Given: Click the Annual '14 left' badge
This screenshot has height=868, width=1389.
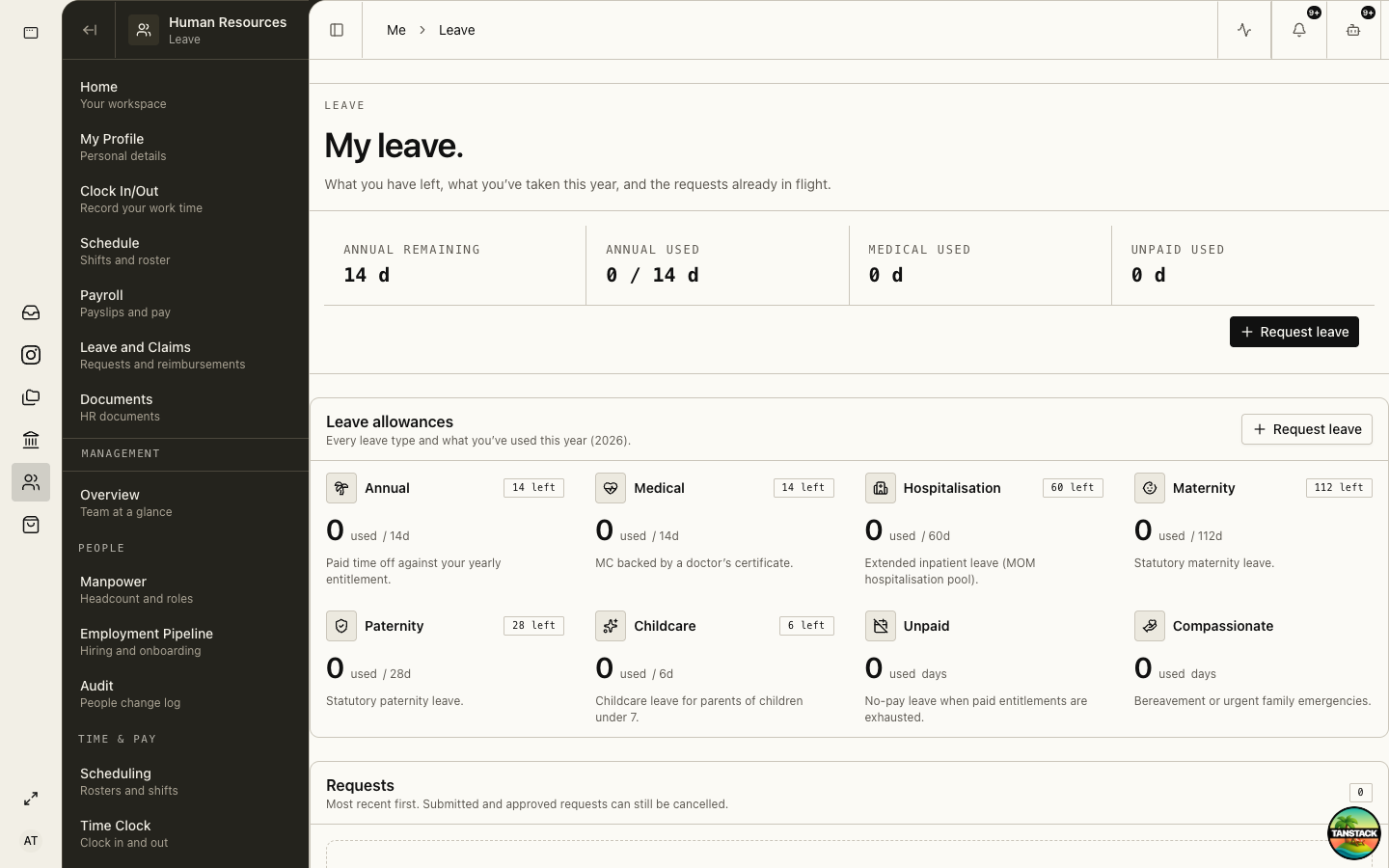Looking at the screenshot, I should coord(533,488).
